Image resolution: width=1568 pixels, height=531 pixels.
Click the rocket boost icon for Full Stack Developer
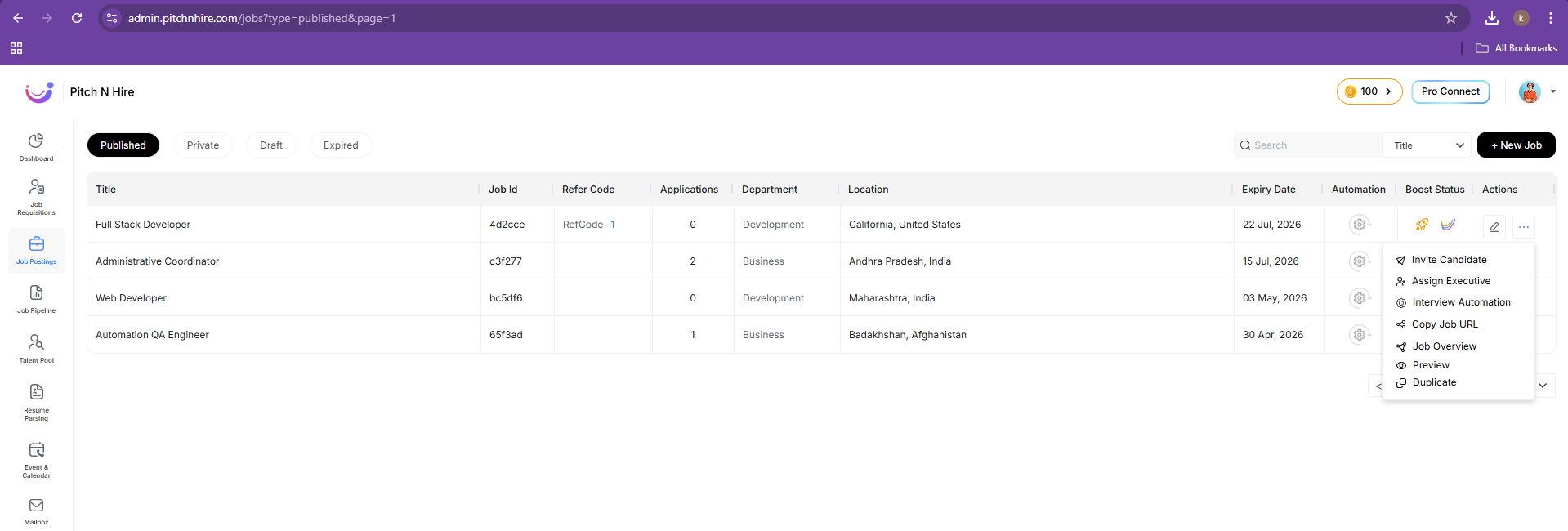(x=1422, y=225)
